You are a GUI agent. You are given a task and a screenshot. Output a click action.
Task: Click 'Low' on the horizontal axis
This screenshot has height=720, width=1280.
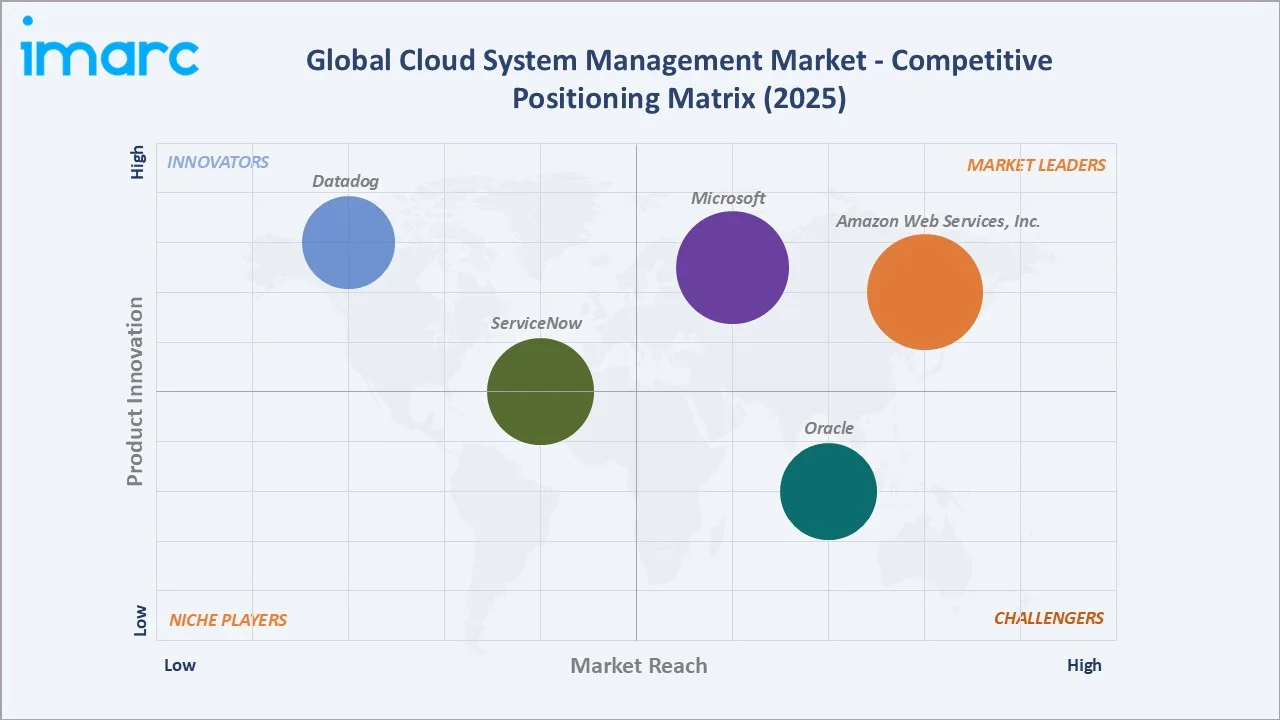point(180,665)
